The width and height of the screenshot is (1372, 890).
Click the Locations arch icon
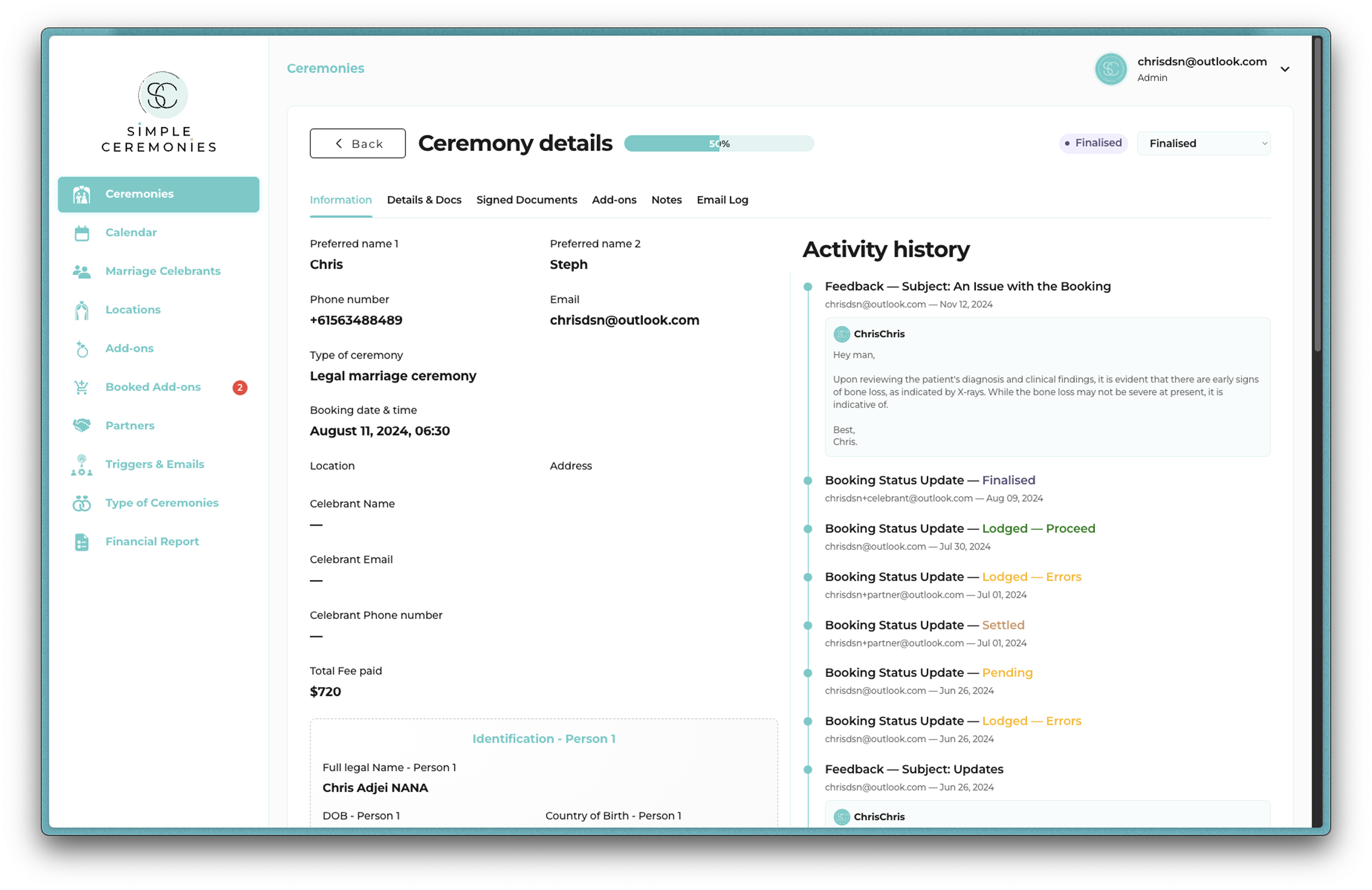81,310
